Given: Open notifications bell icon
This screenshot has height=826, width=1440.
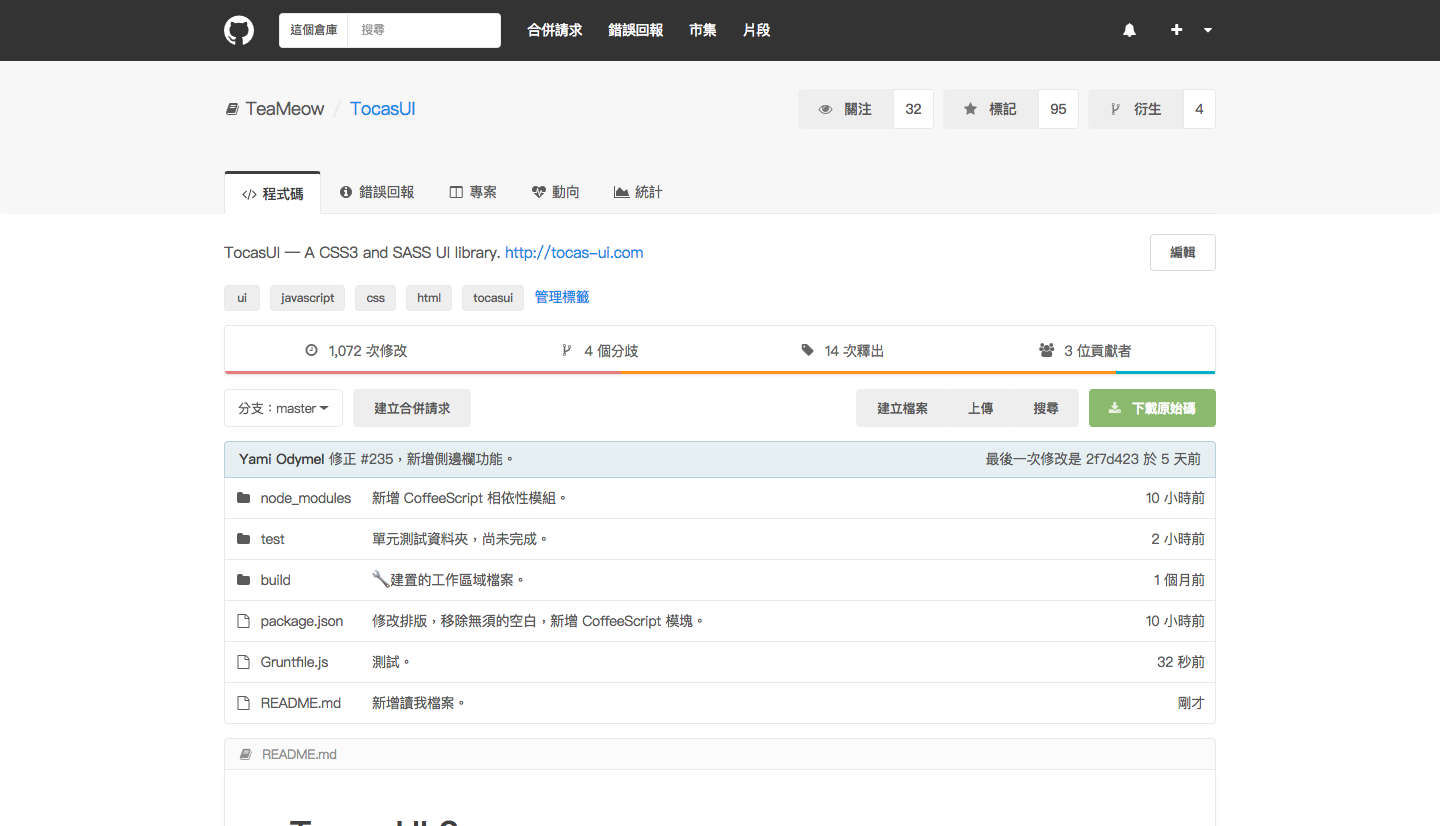Looking at the screenshot, I should tap(1129, 30).
